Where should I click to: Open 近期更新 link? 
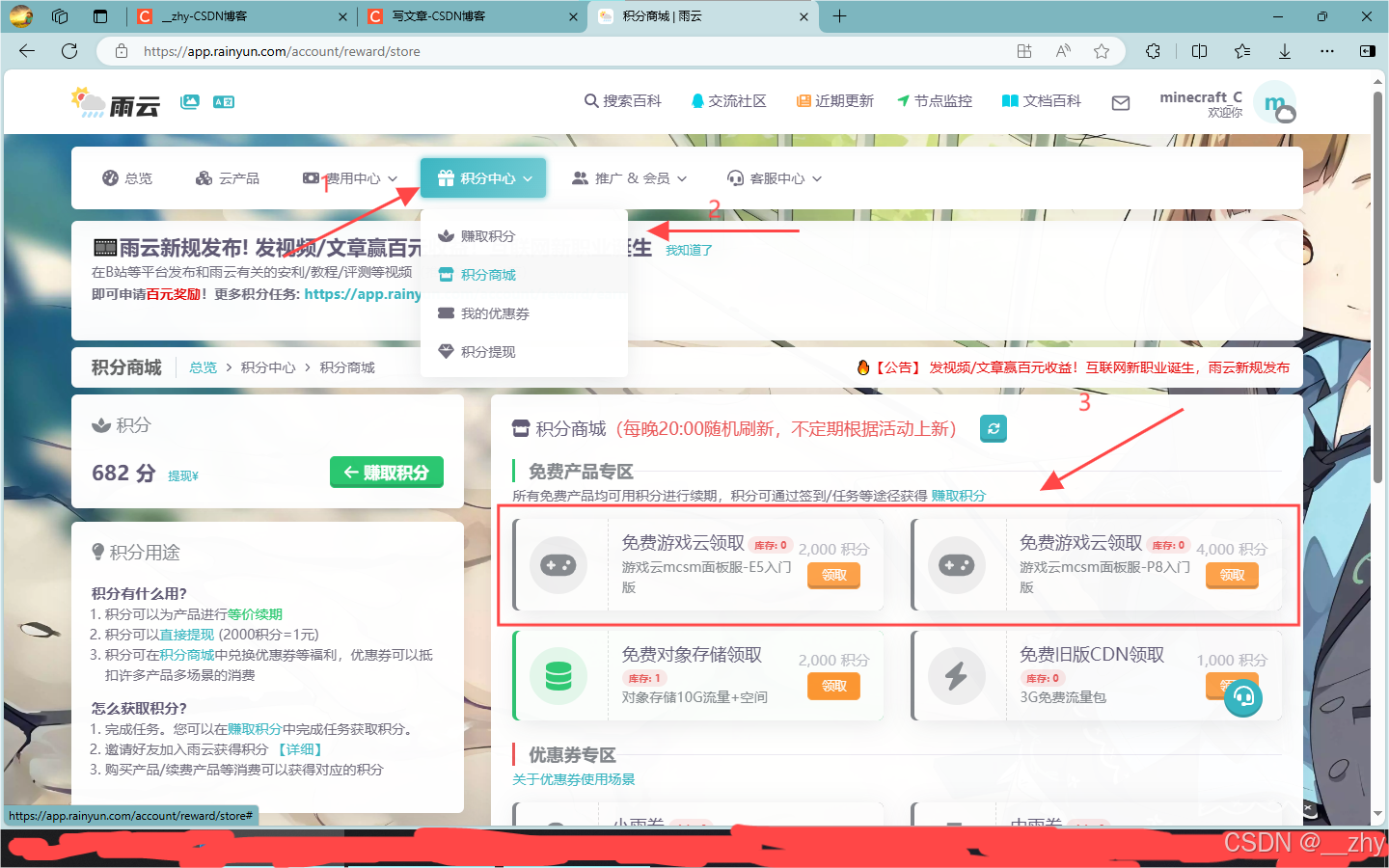(835, 101)
